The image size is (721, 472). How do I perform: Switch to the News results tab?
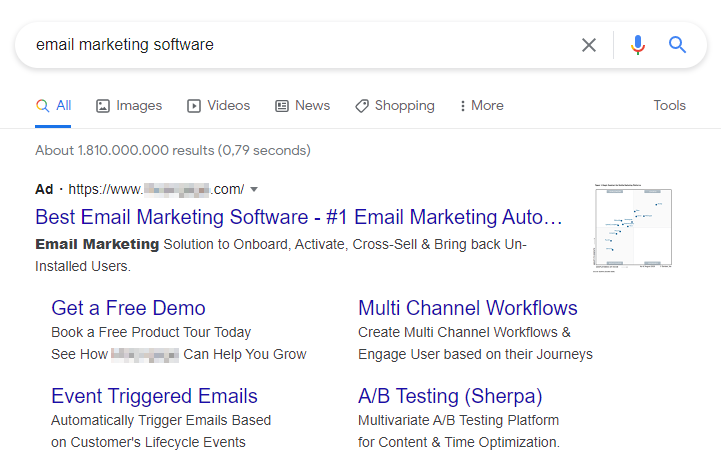(312, 106)
